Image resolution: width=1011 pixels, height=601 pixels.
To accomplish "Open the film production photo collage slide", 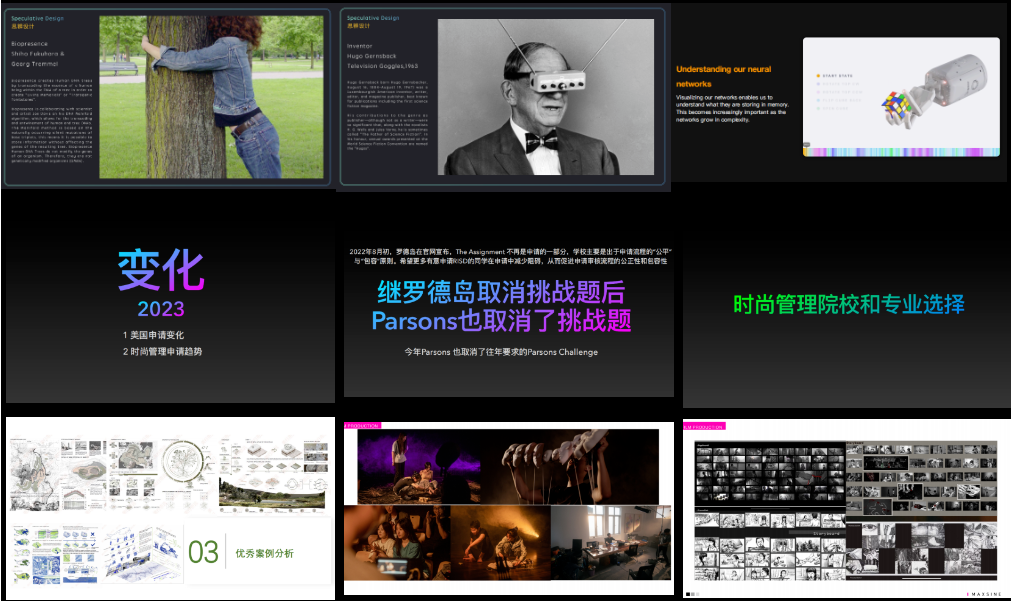I will pos(509,508).
